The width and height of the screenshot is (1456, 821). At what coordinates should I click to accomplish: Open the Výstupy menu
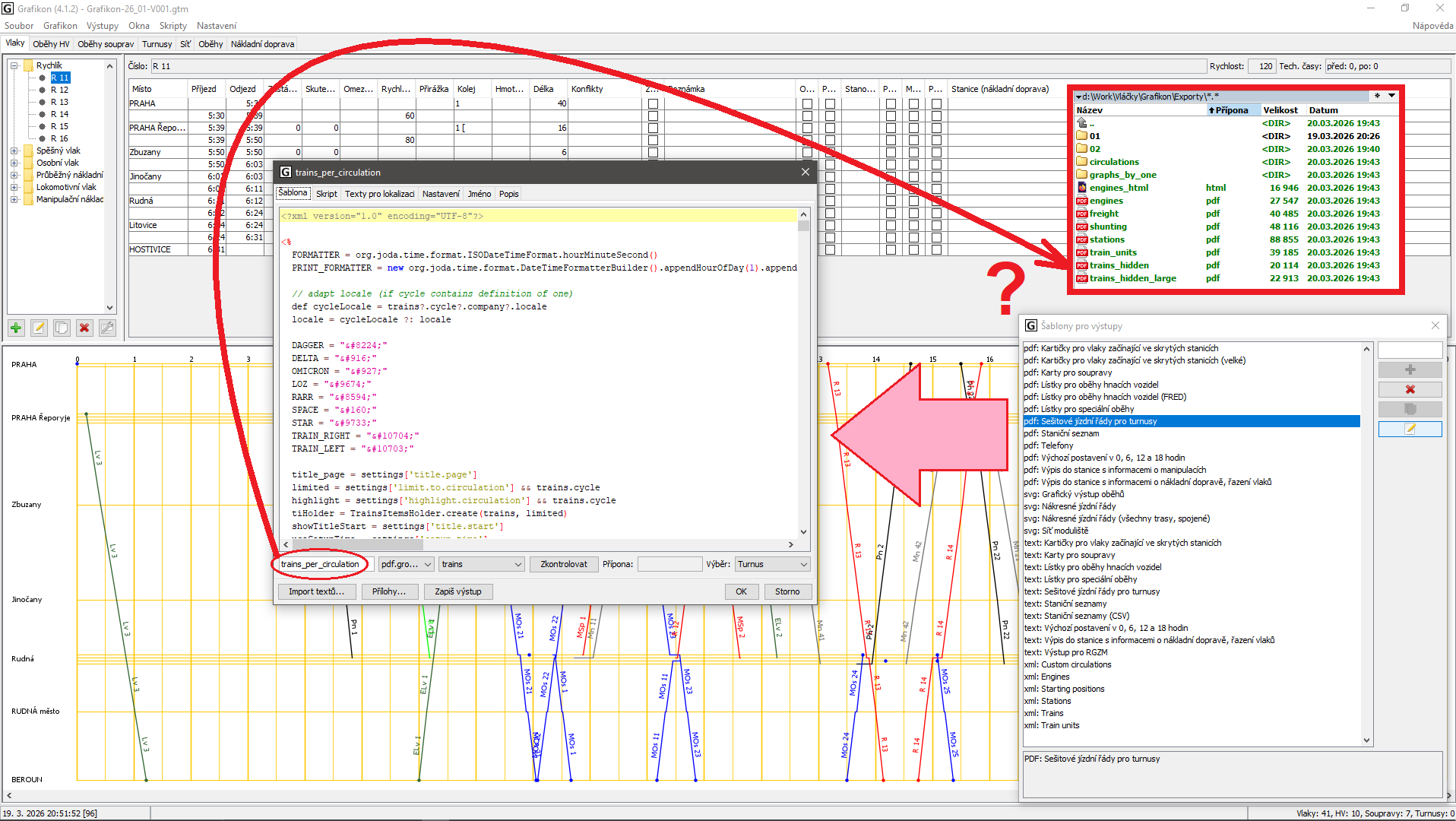coord(102,26)
